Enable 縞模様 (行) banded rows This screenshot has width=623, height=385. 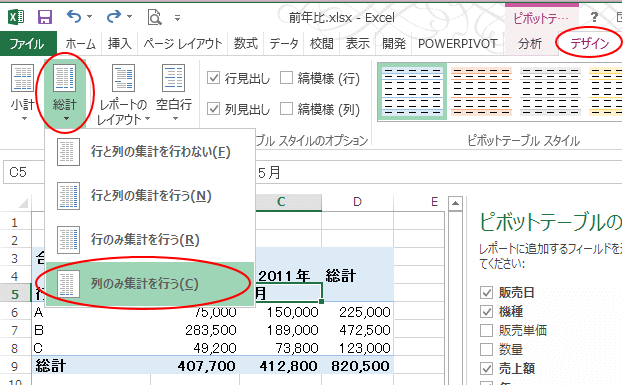tap(286, 78)
